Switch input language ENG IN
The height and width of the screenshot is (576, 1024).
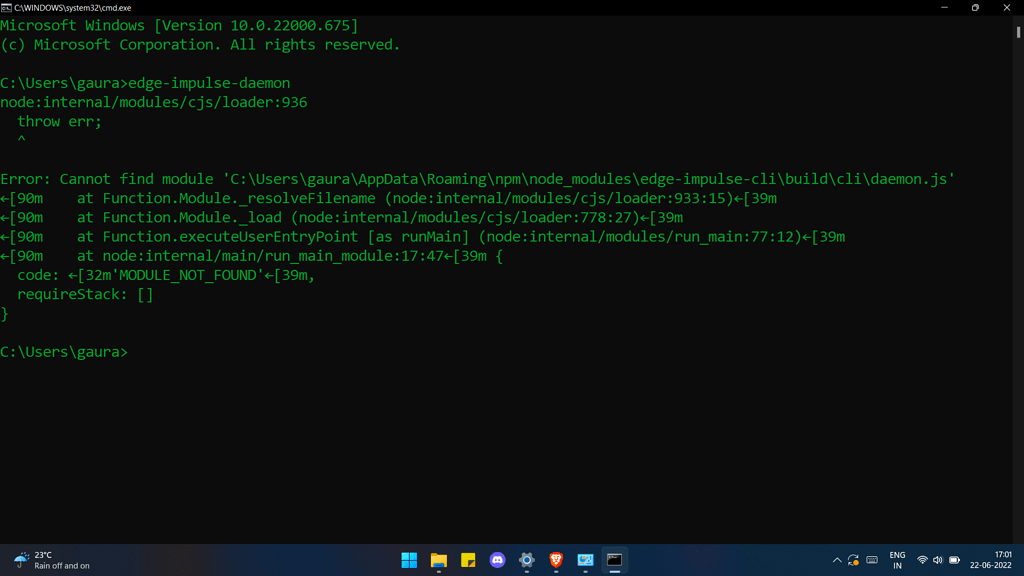(x=897, y=560)
